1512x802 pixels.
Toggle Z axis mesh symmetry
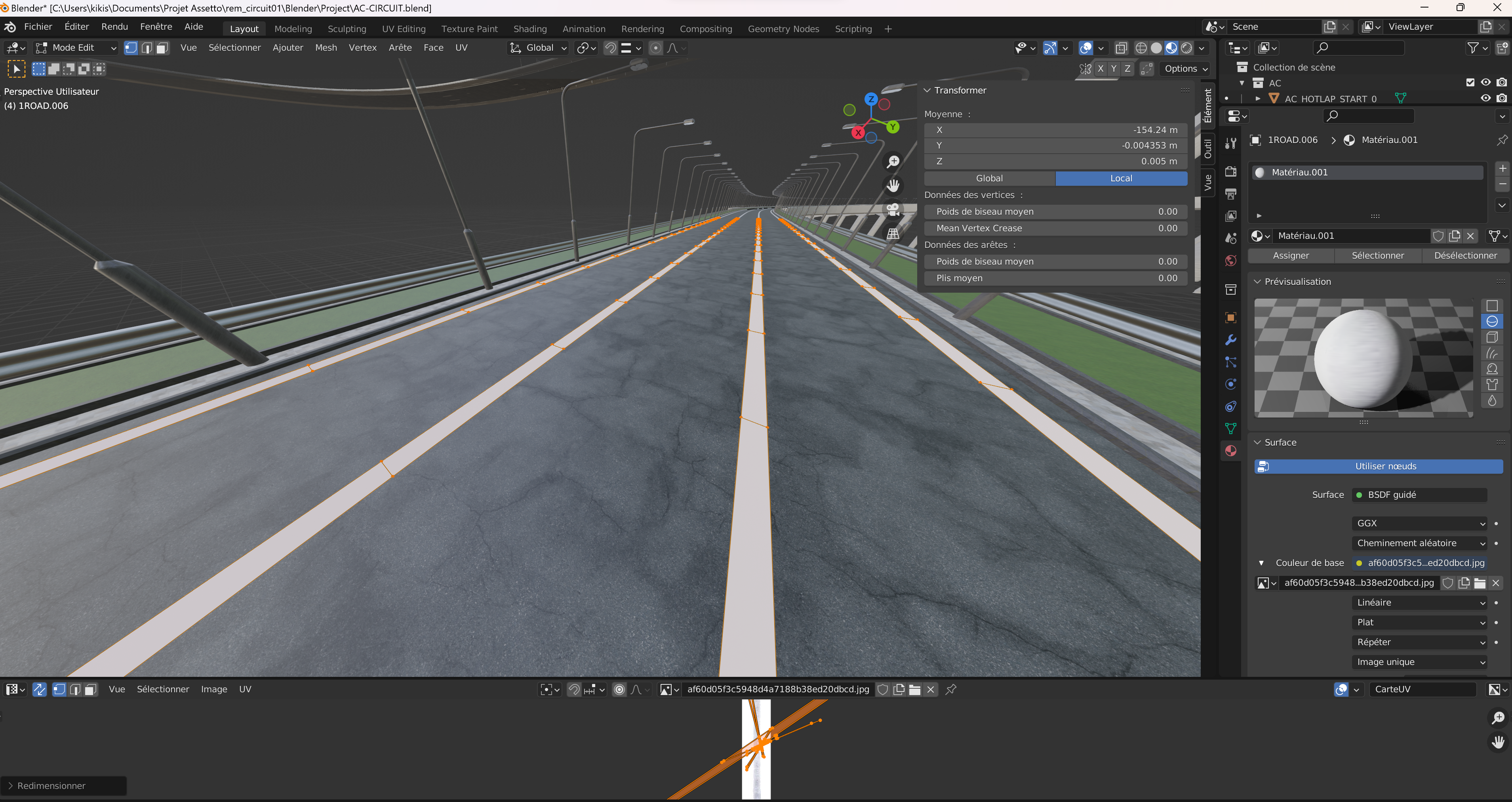pos(1127,69)
